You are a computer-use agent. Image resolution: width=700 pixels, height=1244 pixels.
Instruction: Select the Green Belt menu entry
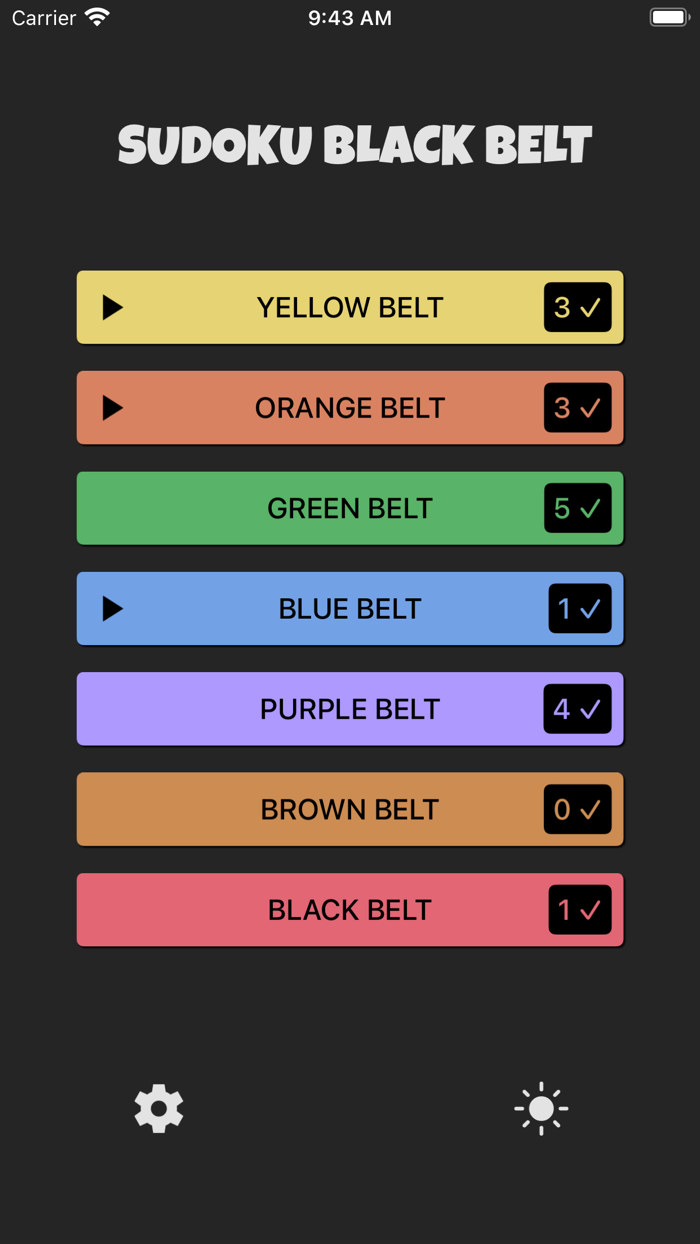coord(350,508)
